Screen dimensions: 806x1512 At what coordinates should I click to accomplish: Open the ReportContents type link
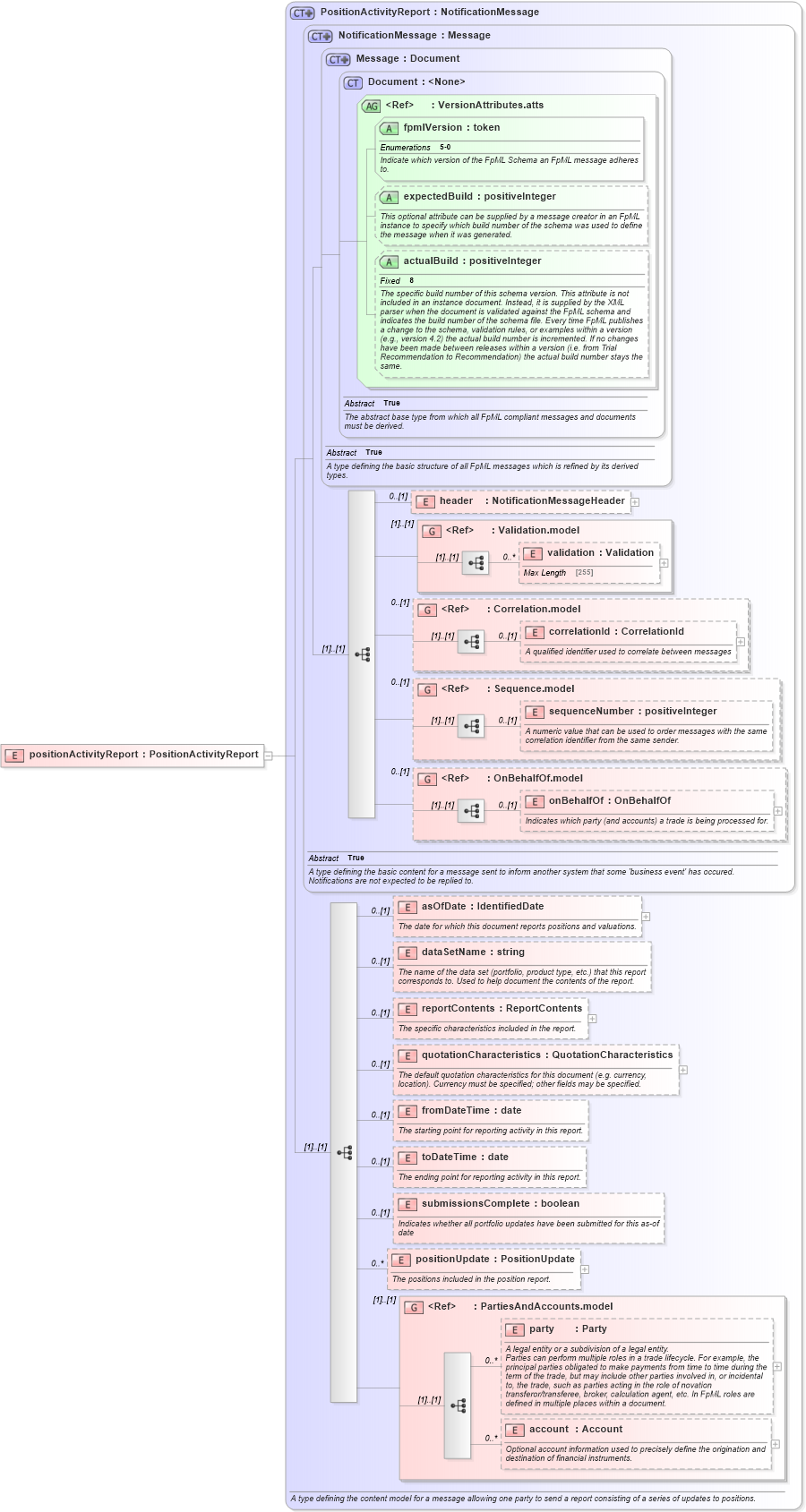pyautogui.click(x=544, y=1009)
